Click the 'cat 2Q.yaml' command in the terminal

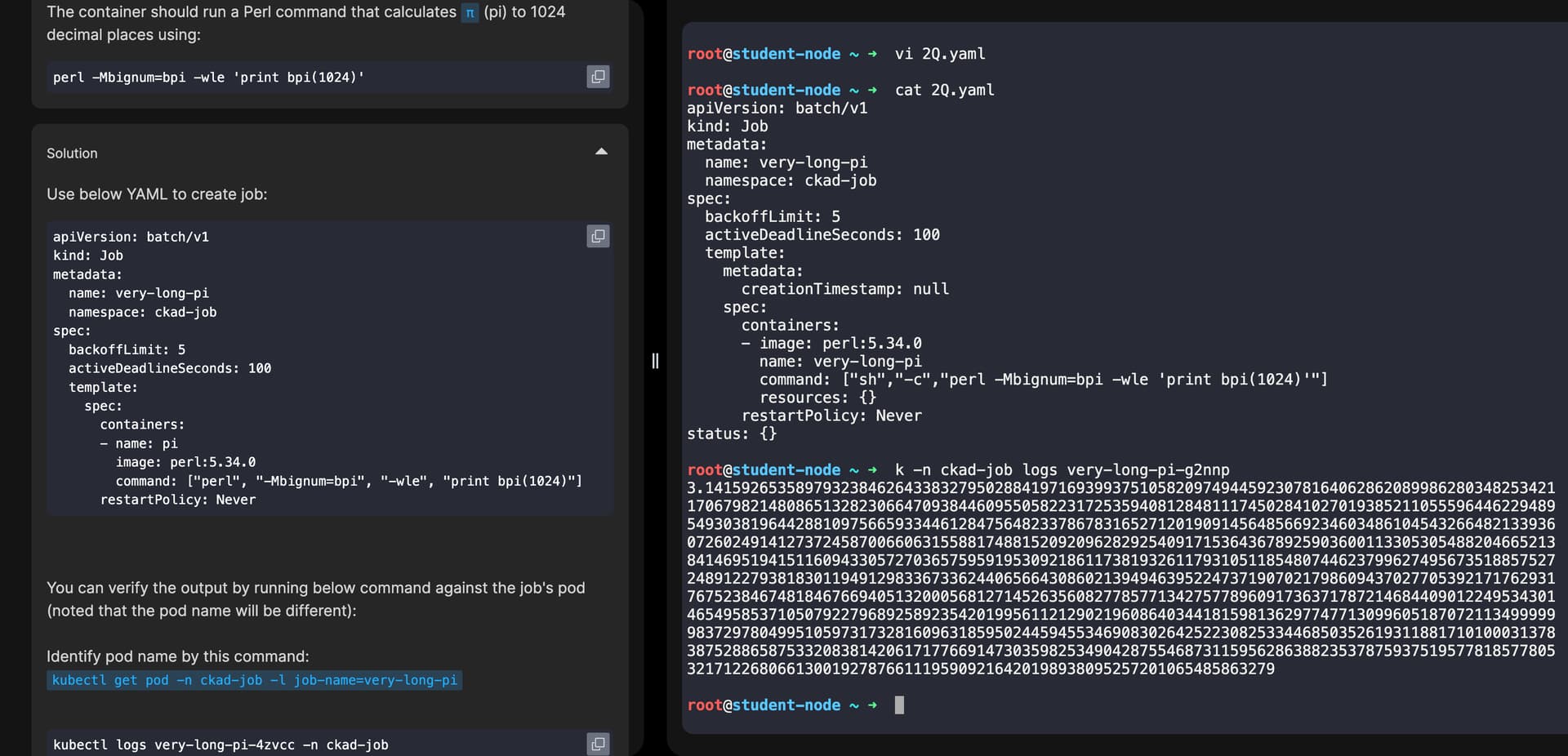click(945, 90)
